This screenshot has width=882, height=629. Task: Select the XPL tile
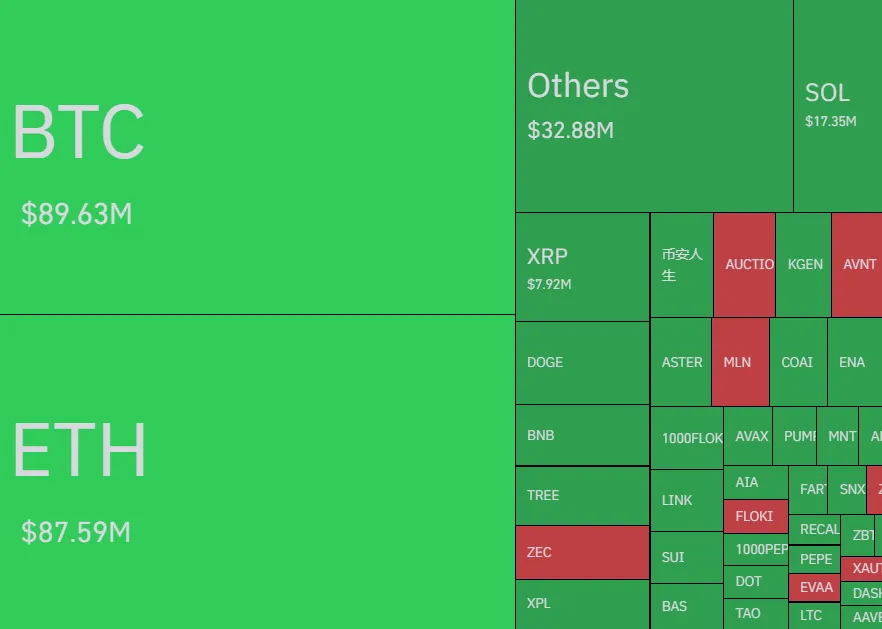[x=582, y=604]
